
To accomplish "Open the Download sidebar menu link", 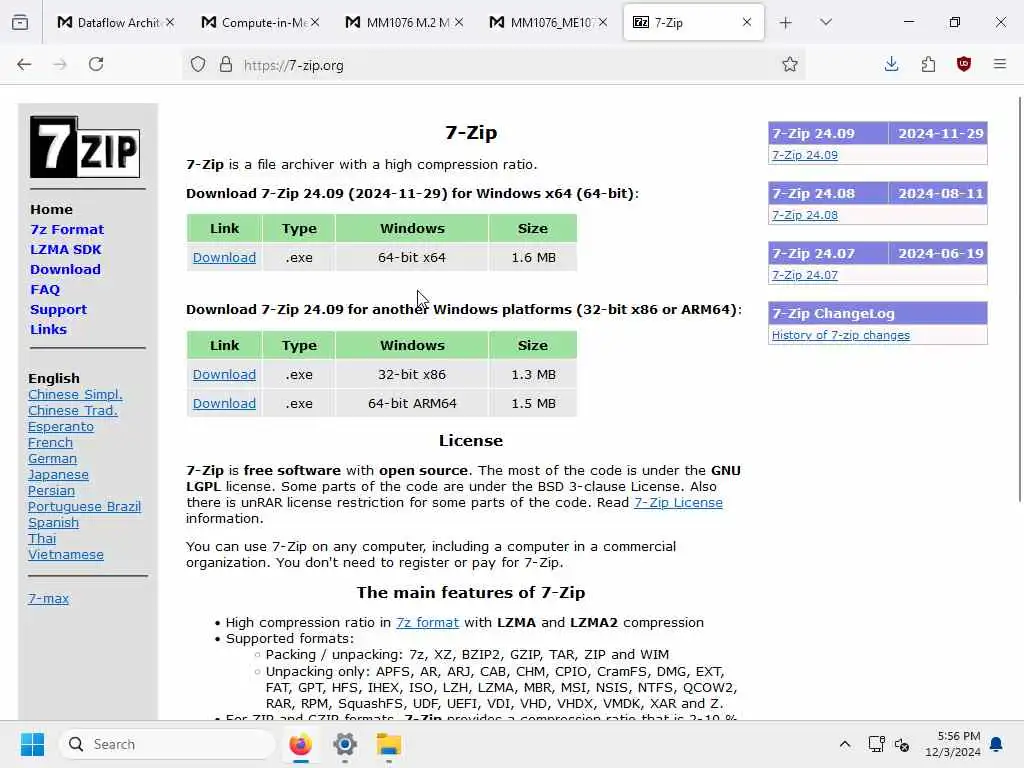I will click(65, 269).
